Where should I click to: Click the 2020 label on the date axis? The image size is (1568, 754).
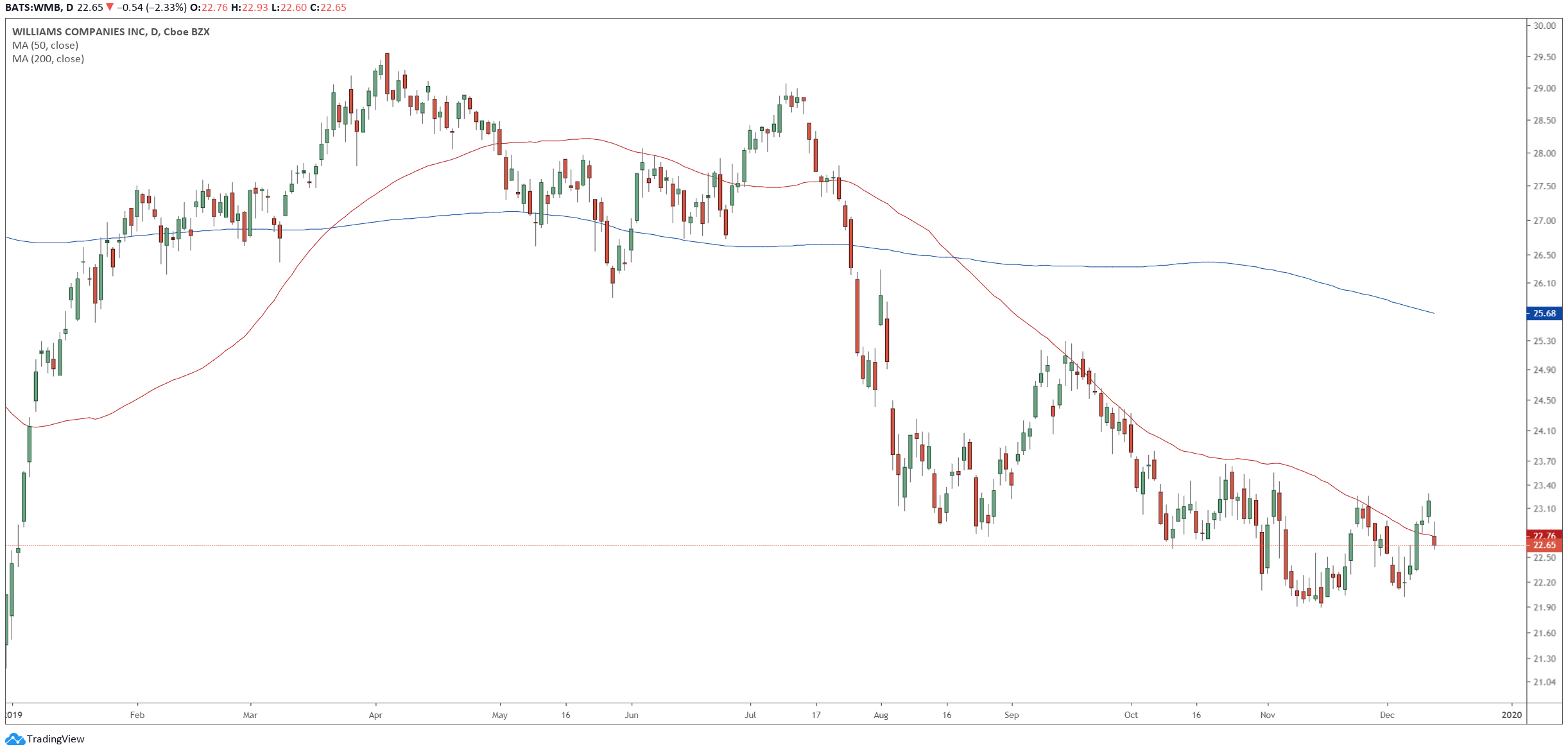[1512, 715]
